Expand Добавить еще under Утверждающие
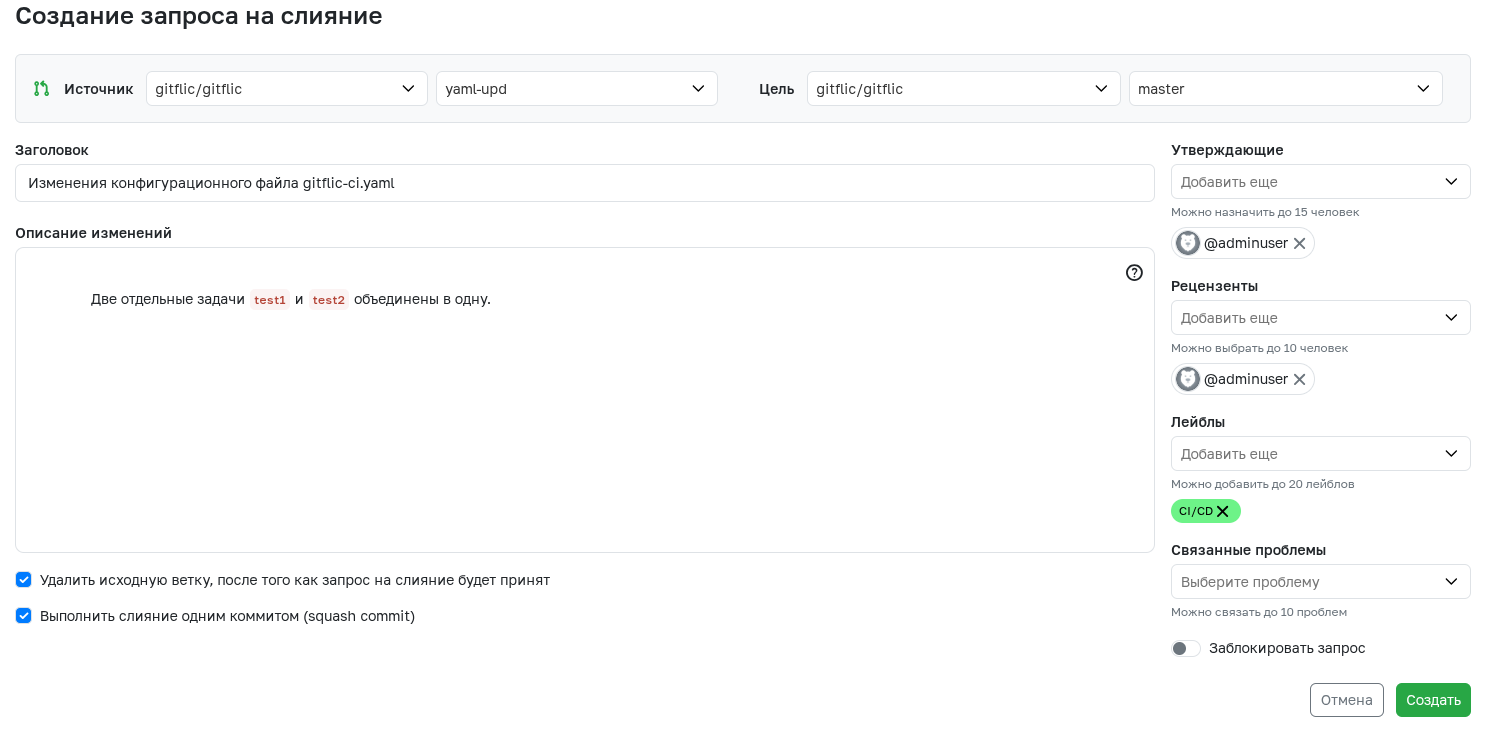1489x729 pixels. (1320, 181)
